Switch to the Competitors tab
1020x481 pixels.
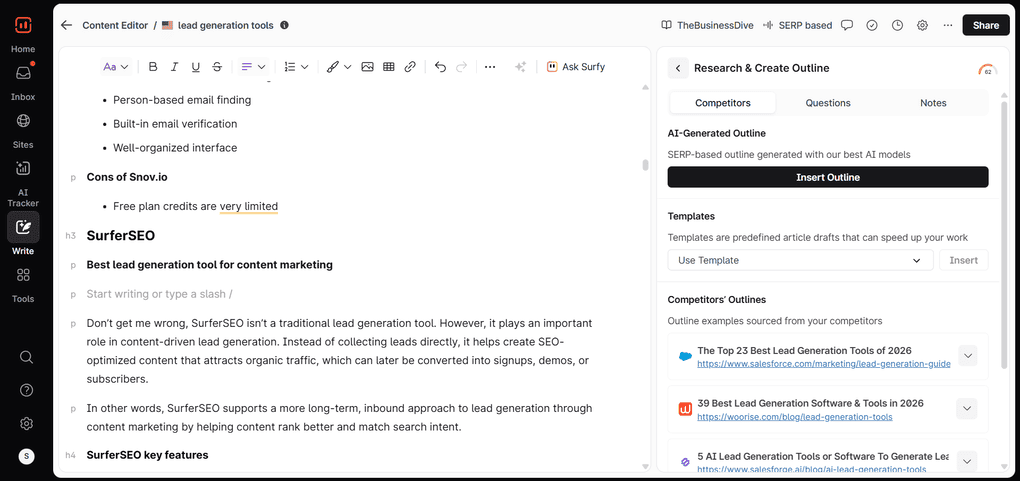723,103
